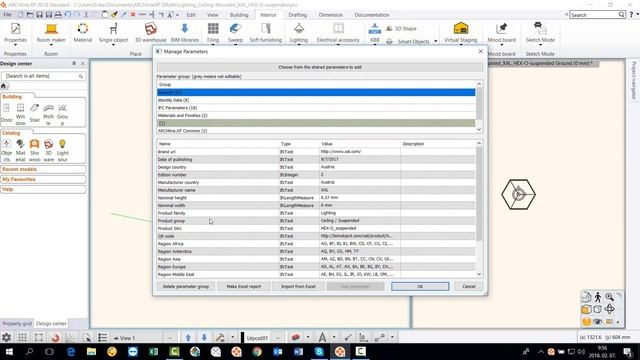The image size is (640, 360).
Task: Open Stair category in Design center
Action: 35,113
